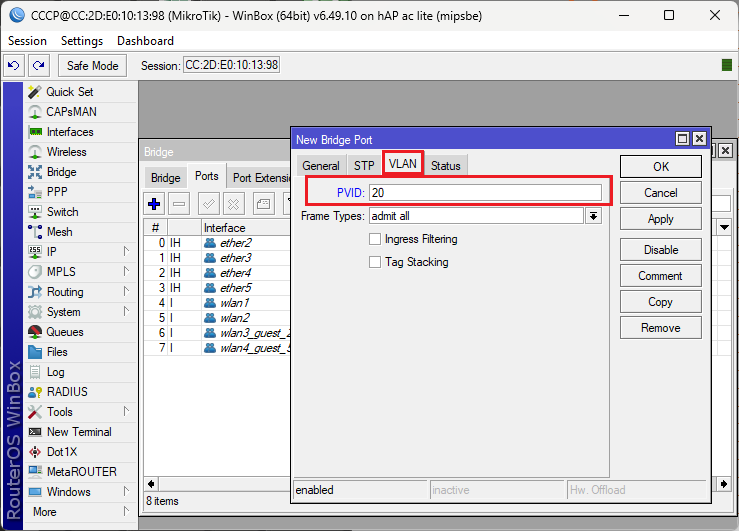Switch to the Ports tab in Bridge window
Image resolution: width=739 pixels, height=531 pixels.
pos(207,176)
